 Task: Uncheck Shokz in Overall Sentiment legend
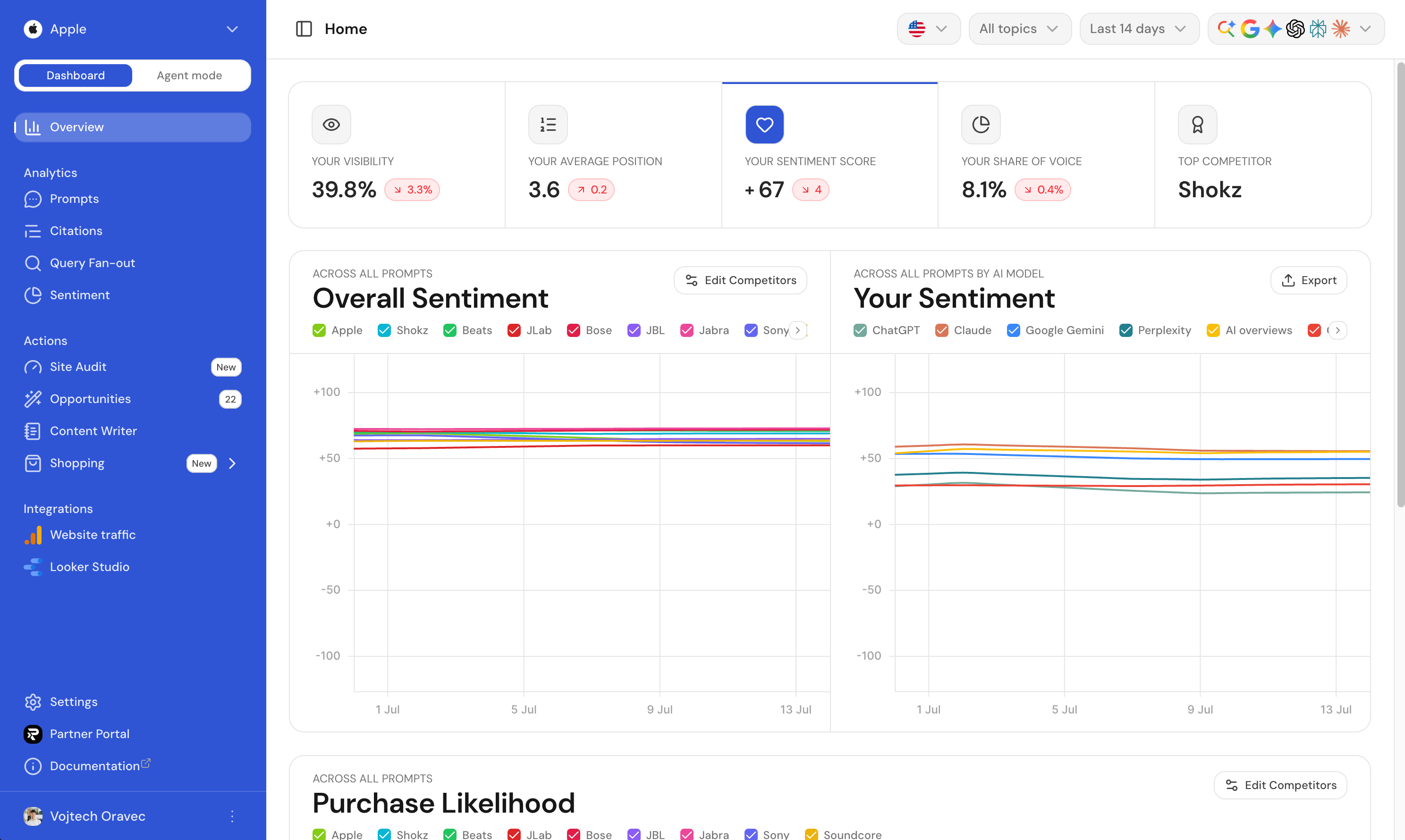[x=384, y=330]
